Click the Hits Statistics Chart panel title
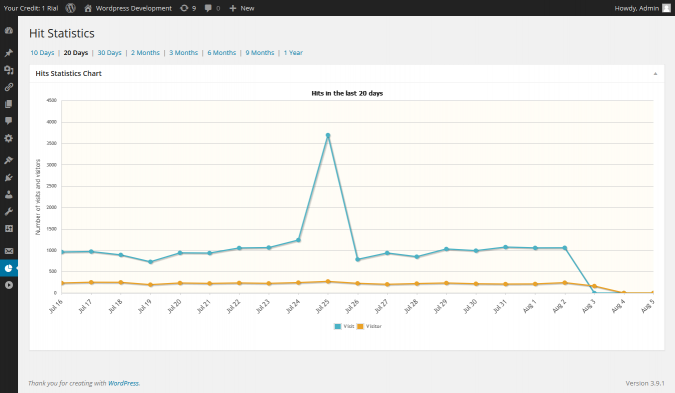Screen dimensions: 675x393 [x=68, y=74]
